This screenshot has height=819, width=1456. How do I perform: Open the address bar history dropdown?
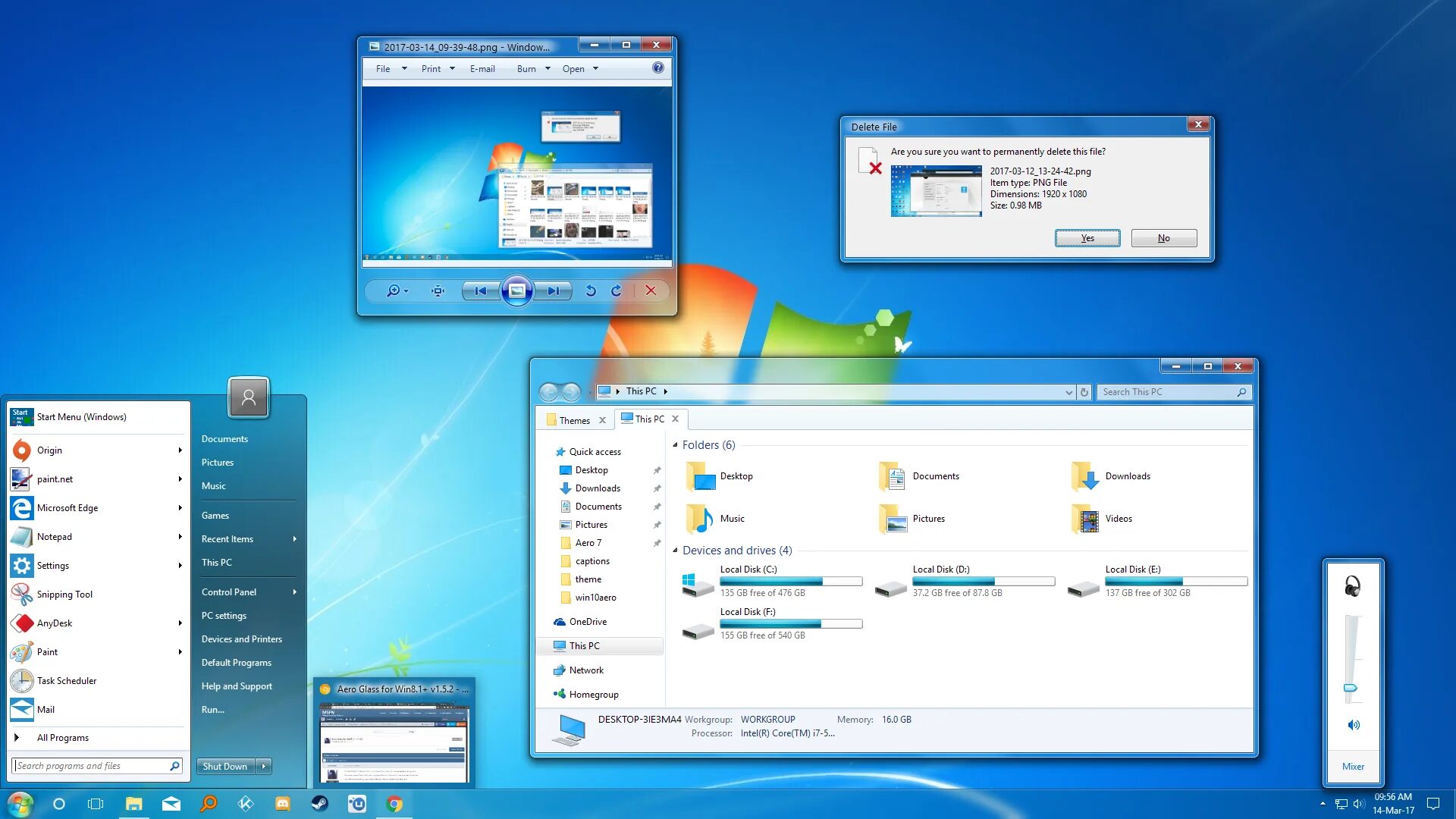1068,392
